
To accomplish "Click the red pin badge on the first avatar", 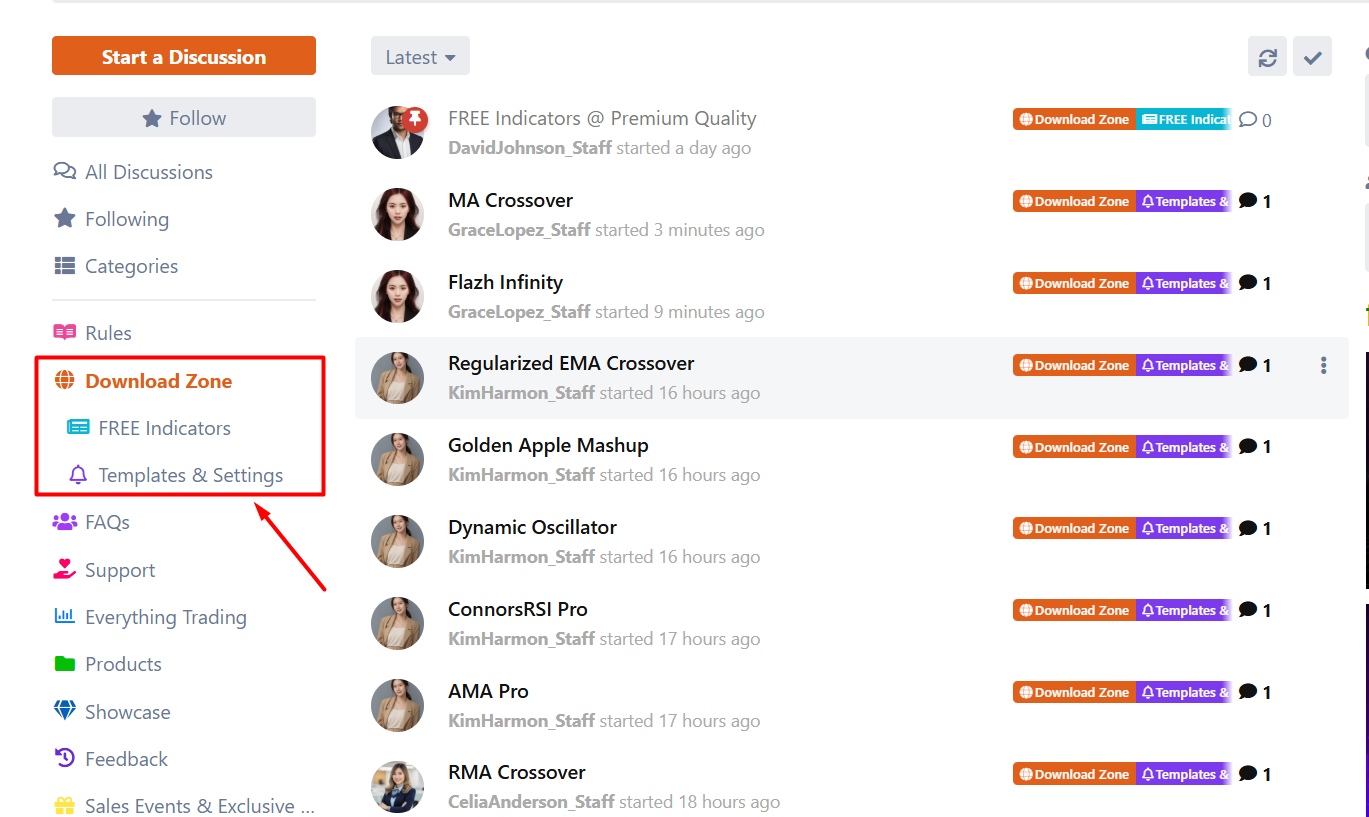I will pos(414,119).
